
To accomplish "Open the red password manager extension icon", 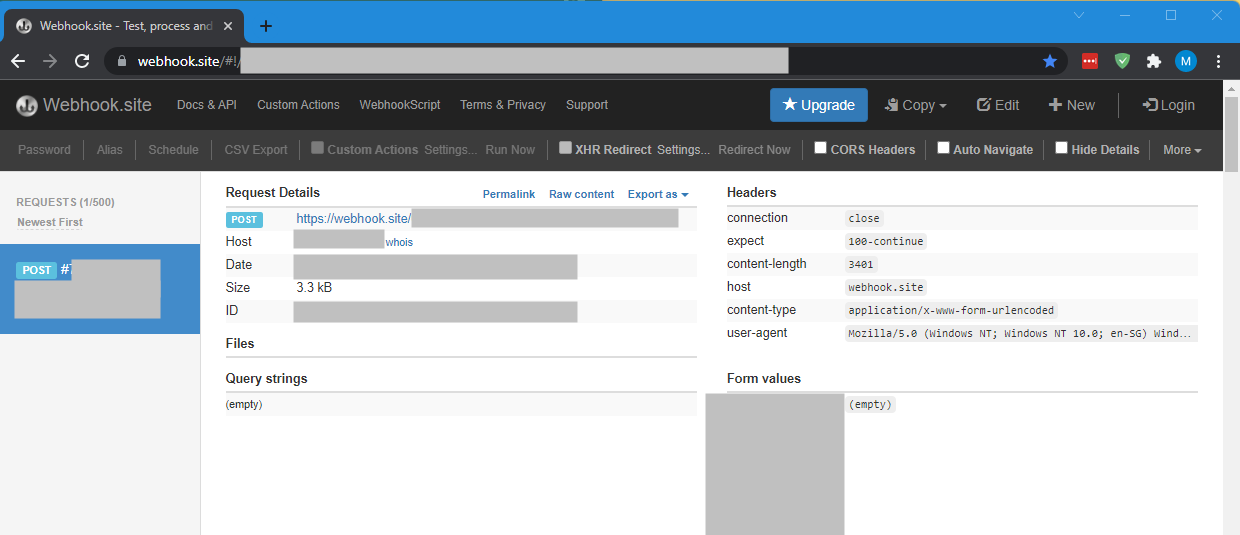I will [x=1090, y=61].
